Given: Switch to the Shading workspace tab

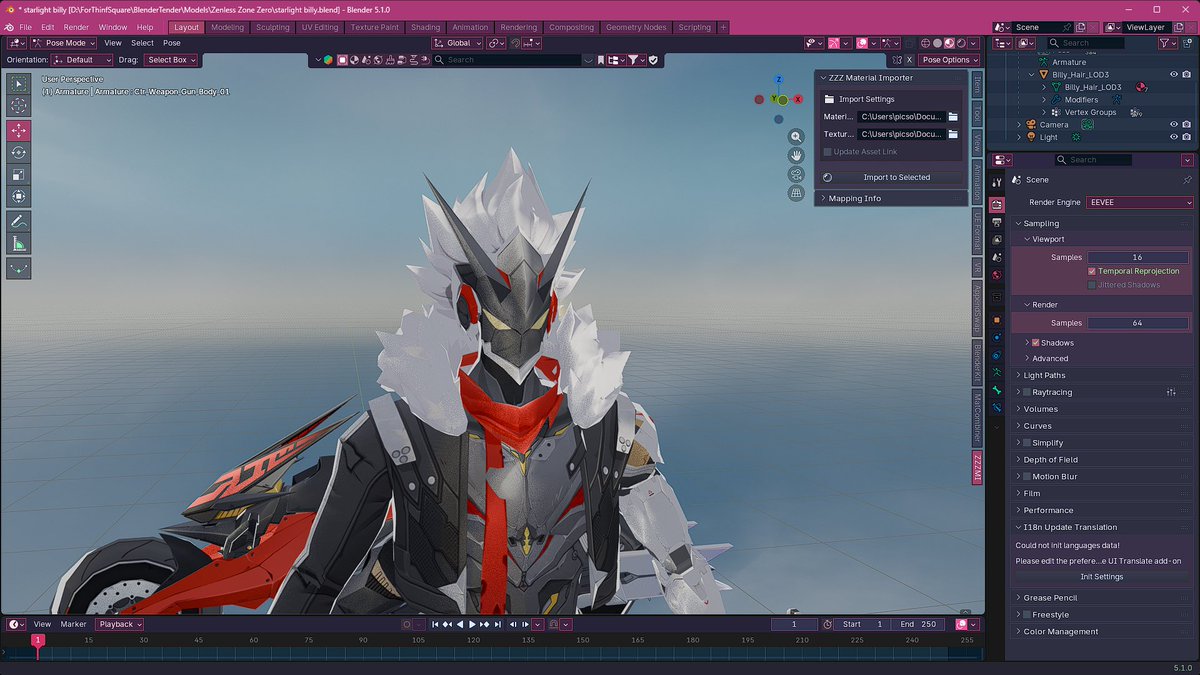Looking at the screenshot, I should [x=425, y=27].
